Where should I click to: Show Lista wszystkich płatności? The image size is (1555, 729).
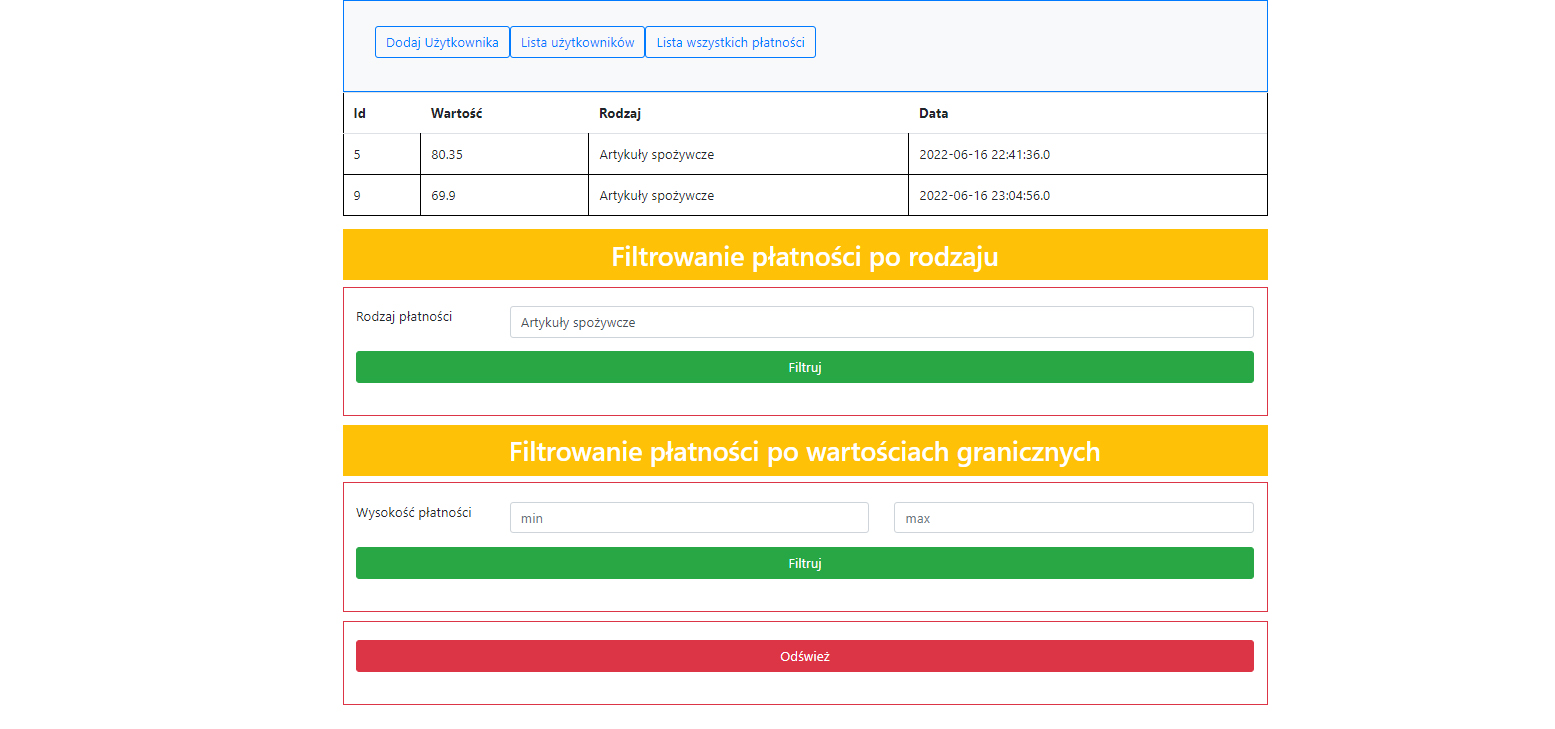730,42
